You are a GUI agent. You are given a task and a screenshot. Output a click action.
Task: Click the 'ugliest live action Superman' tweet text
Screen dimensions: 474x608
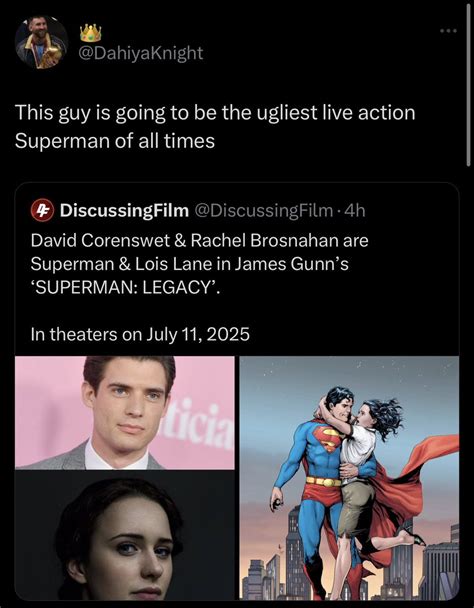pyautogui.click(x=215, y=126)
